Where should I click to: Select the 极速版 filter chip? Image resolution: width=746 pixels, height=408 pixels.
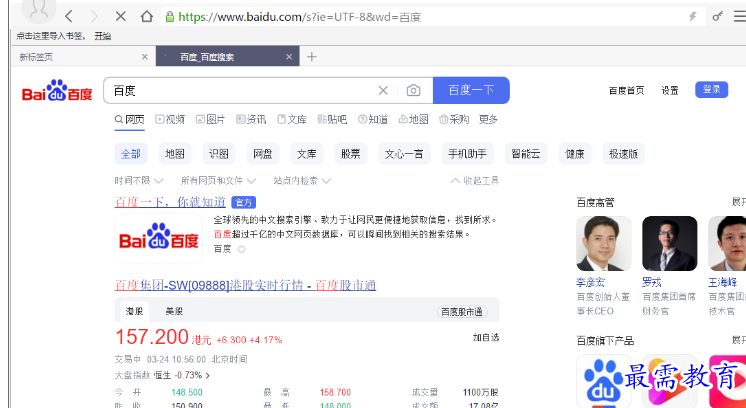point(624,154)
